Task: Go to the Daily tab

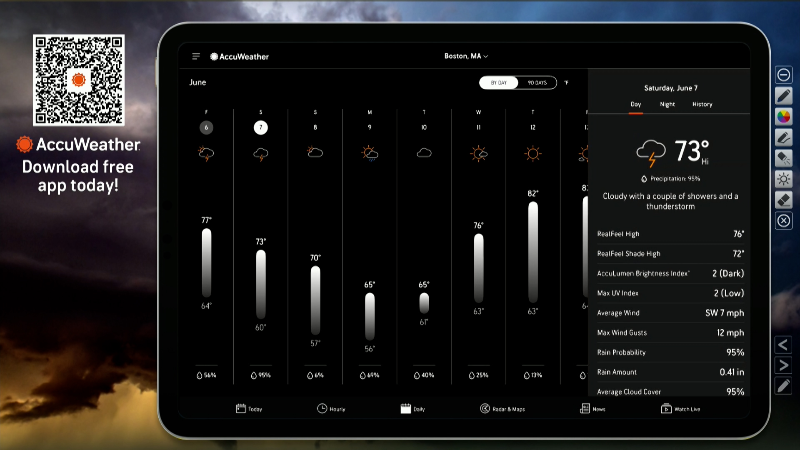Action: (413, 409)
